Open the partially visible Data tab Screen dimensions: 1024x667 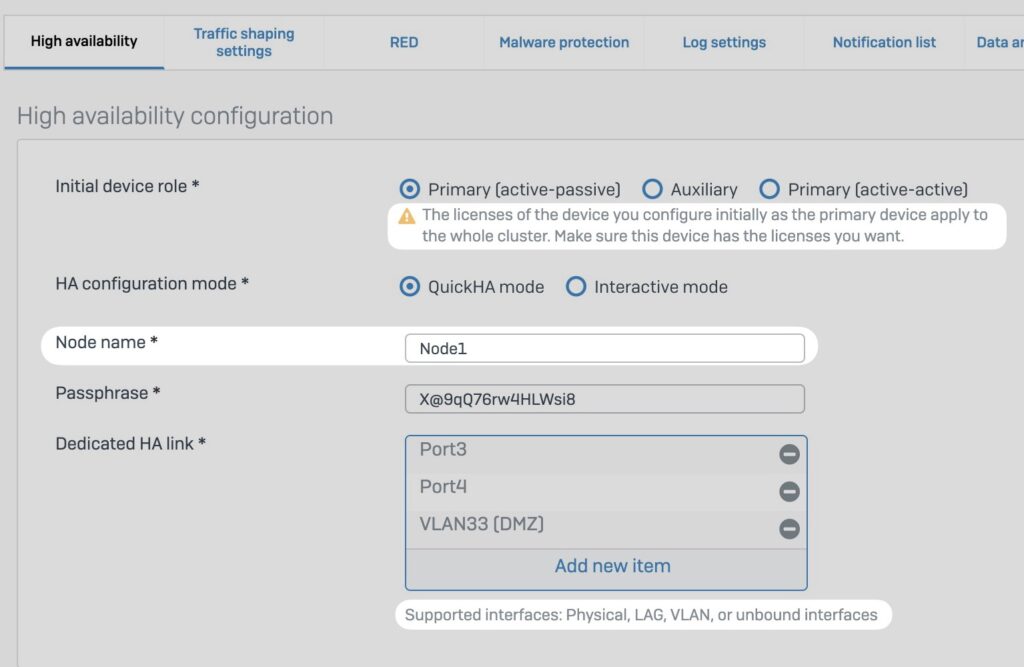[x=998, y=42]
